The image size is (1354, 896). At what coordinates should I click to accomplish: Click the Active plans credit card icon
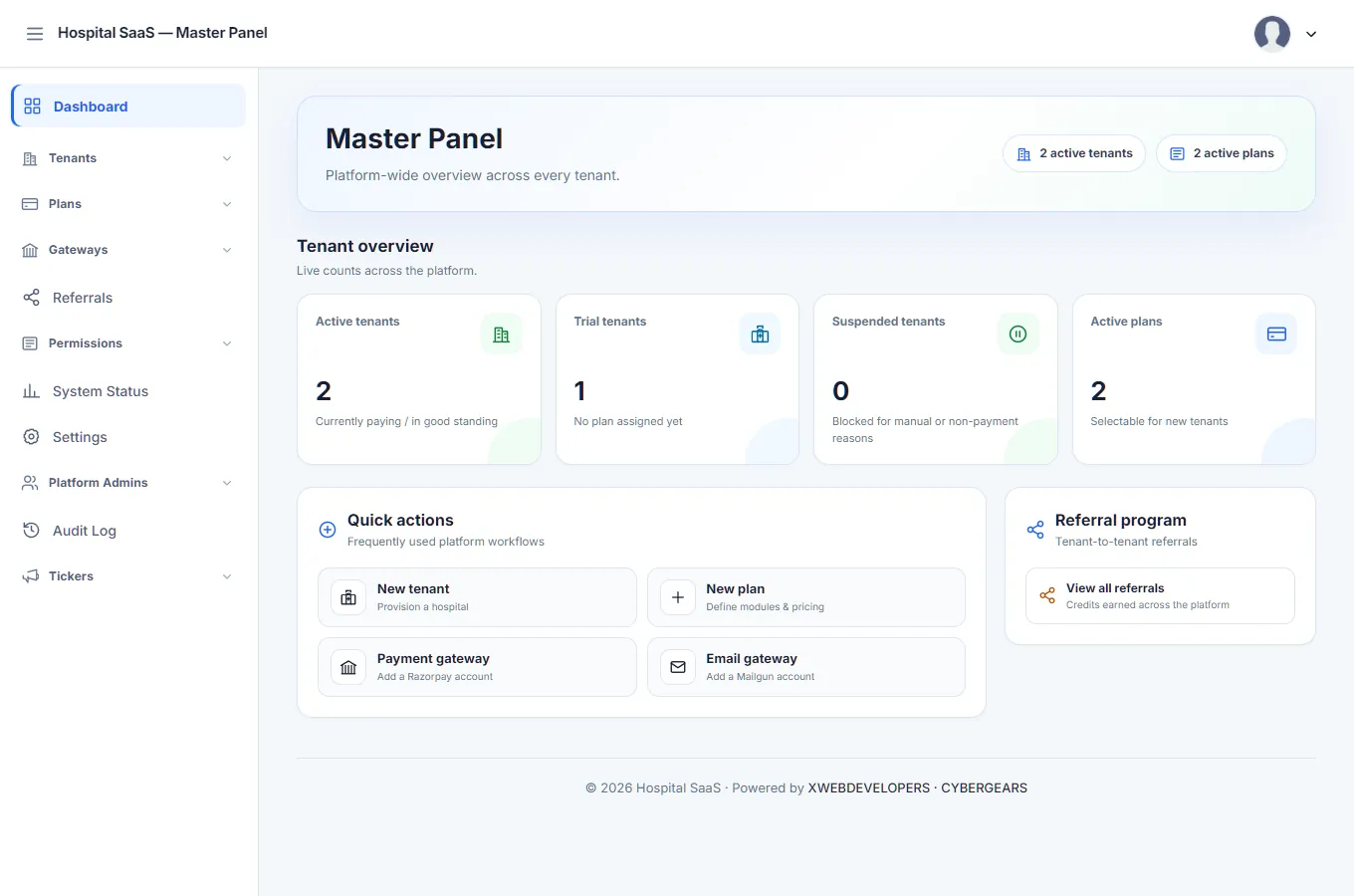pyautogui.click(x=1276, y=335)
